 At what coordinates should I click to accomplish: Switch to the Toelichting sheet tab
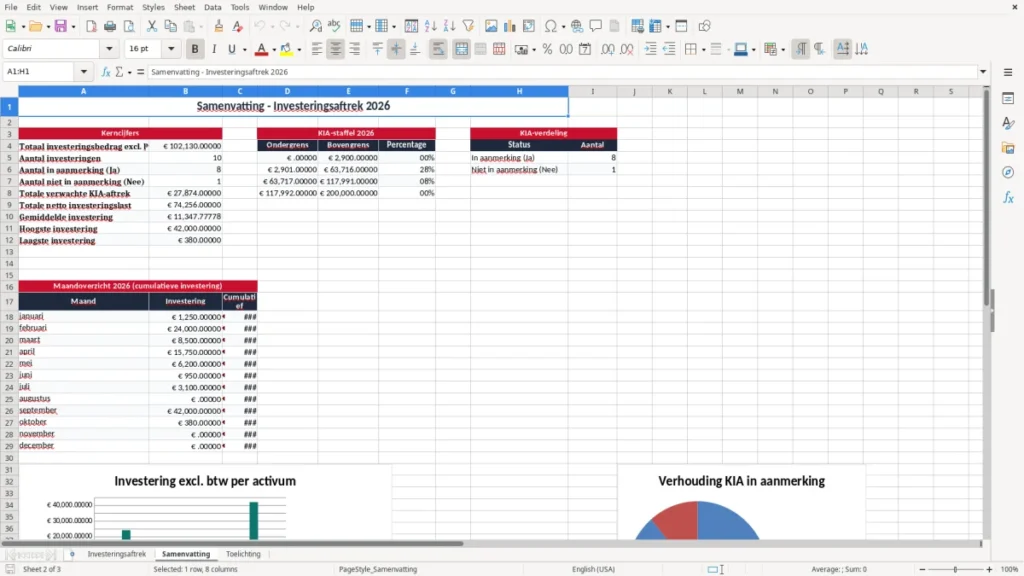point(243,554)
